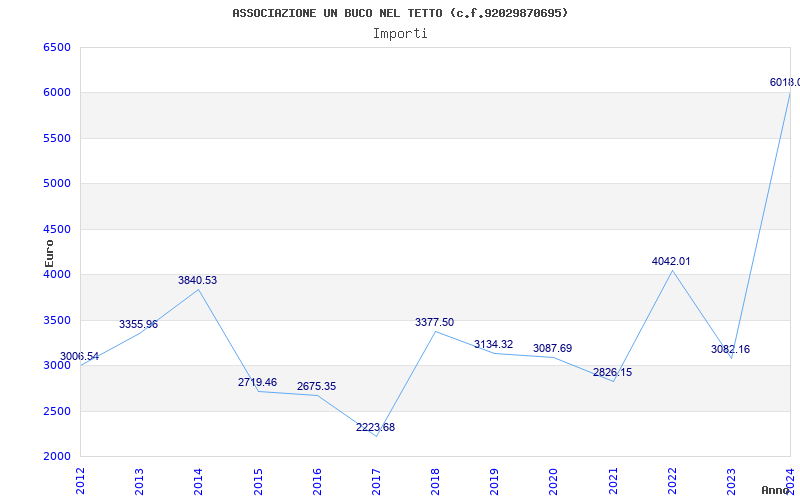The width and height of the screenshot is (800, 500).
Task: Select data label 3082.16
Action: click(x=730, y=349)
